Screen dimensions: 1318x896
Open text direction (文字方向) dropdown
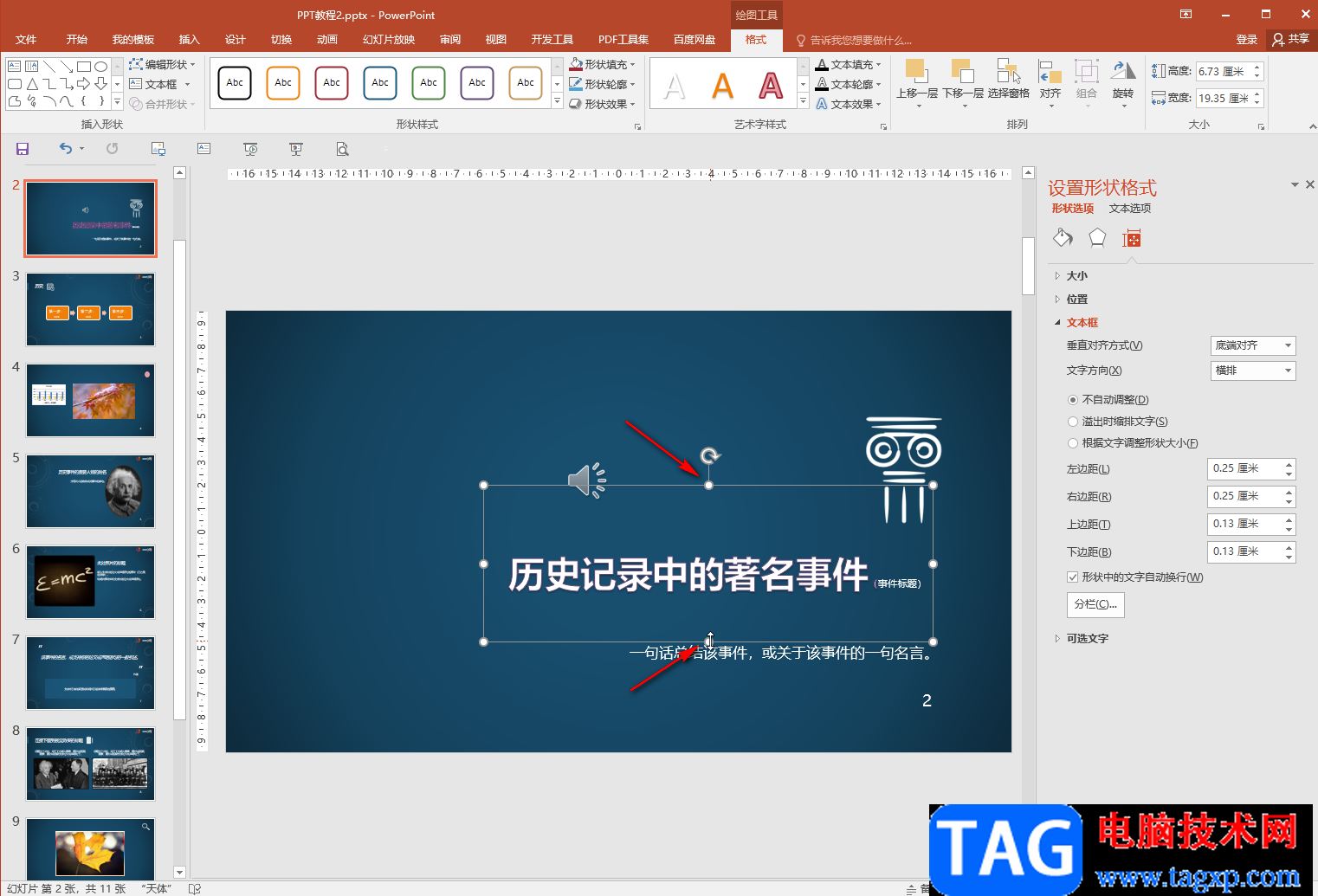1253,371
